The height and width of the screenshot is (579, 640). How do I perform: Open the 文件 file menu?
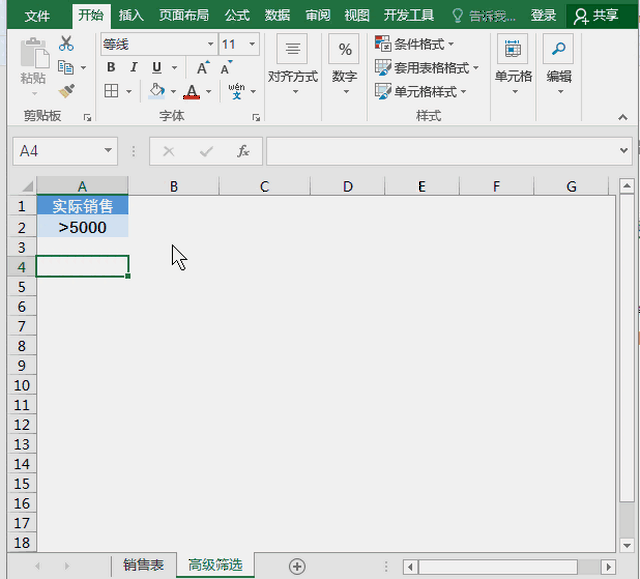[37, 16]
